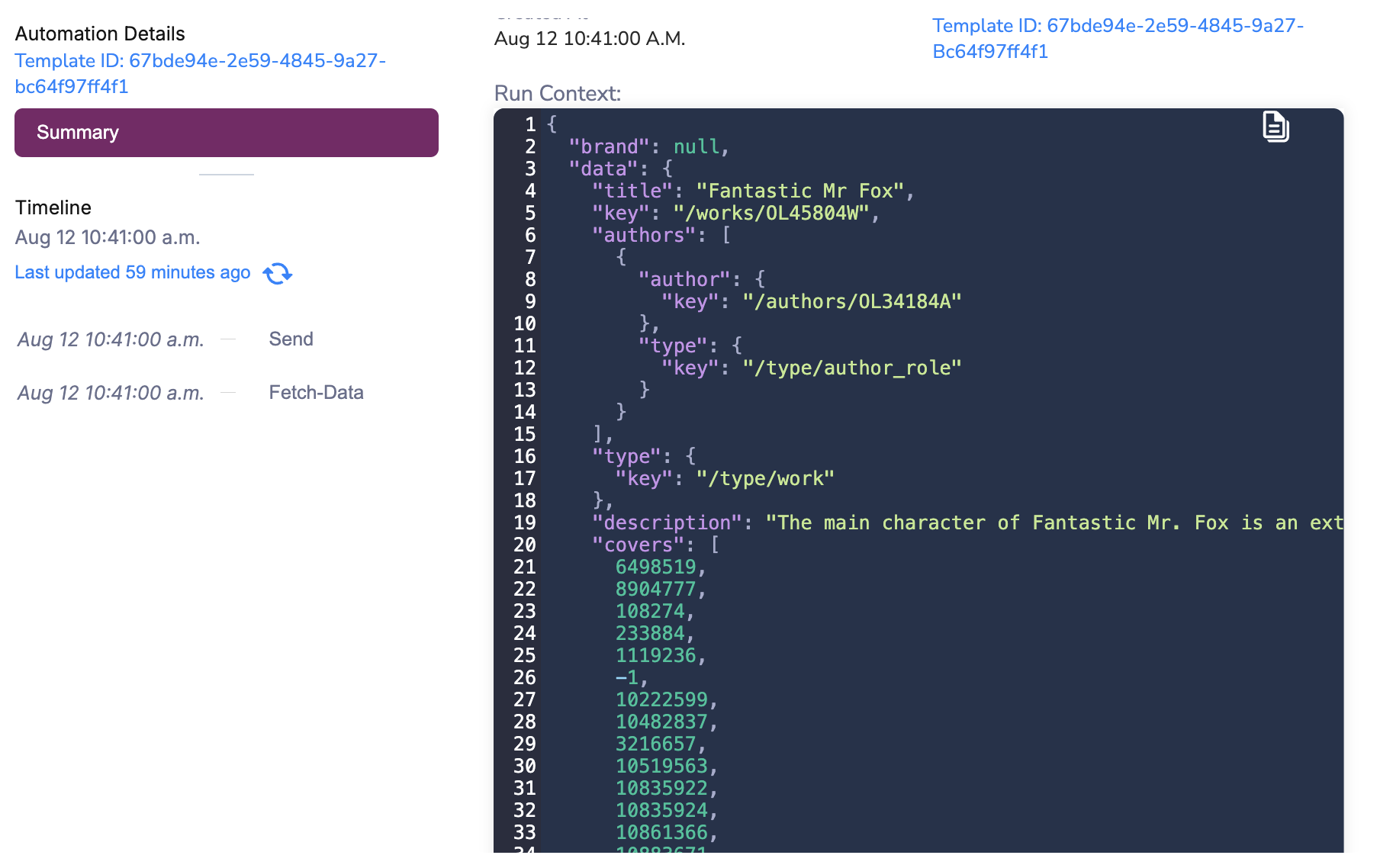Click the "description" line in the JSON

coord(967,522)
